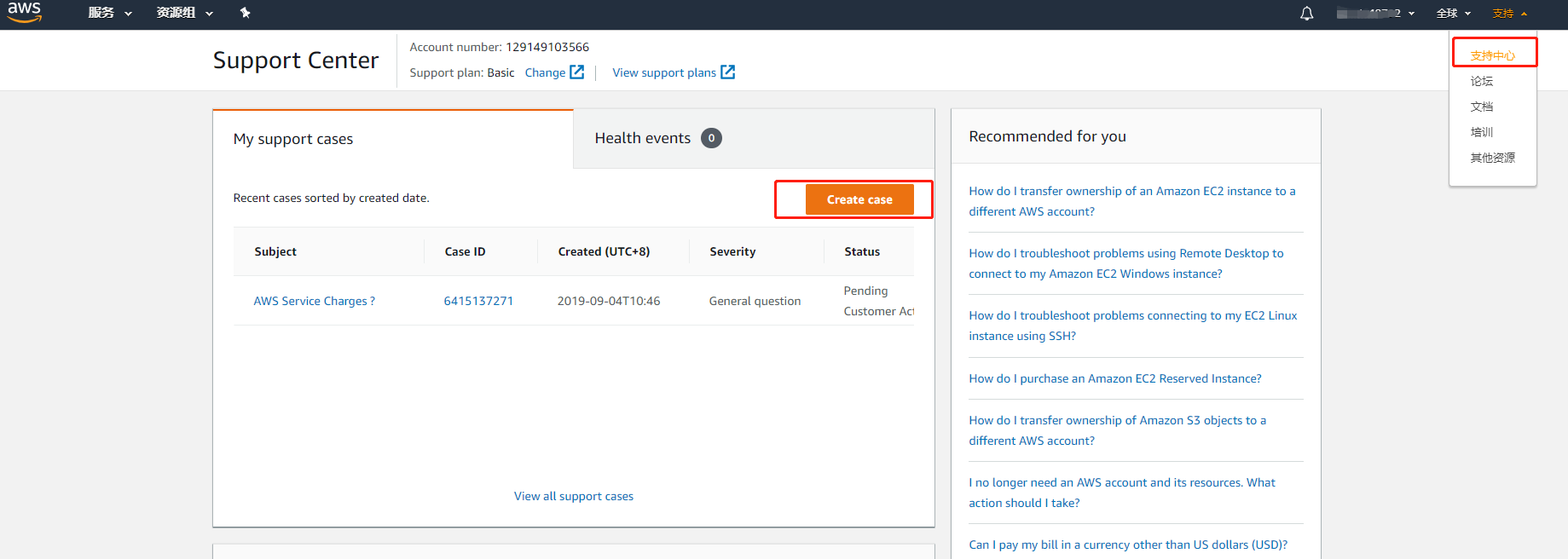
Task: Click the Severity column header
Action: [x=732, y=251]
